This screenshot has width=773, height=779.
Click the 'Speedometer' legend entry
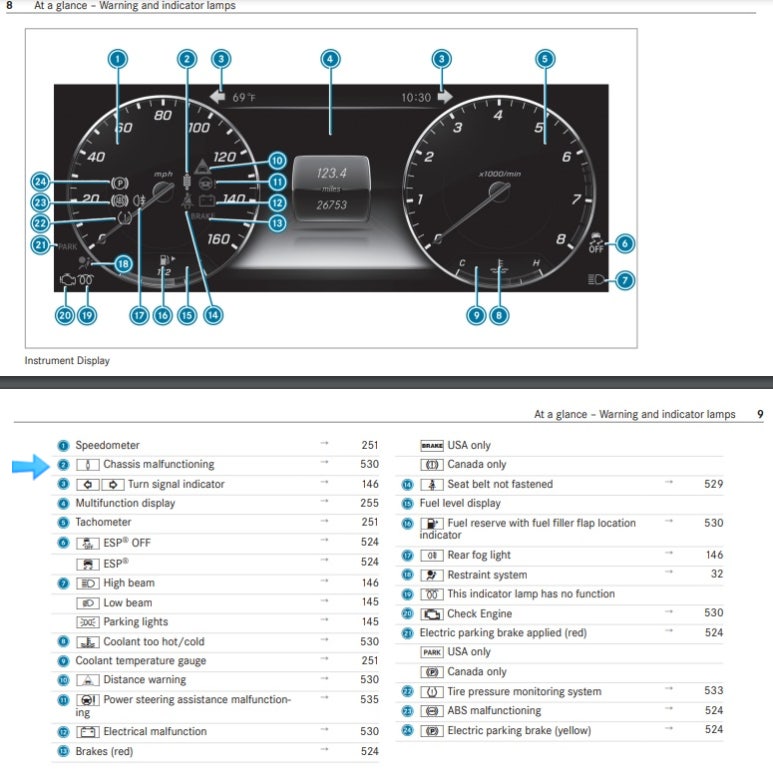pyautogui.click(x=107, y=445)
